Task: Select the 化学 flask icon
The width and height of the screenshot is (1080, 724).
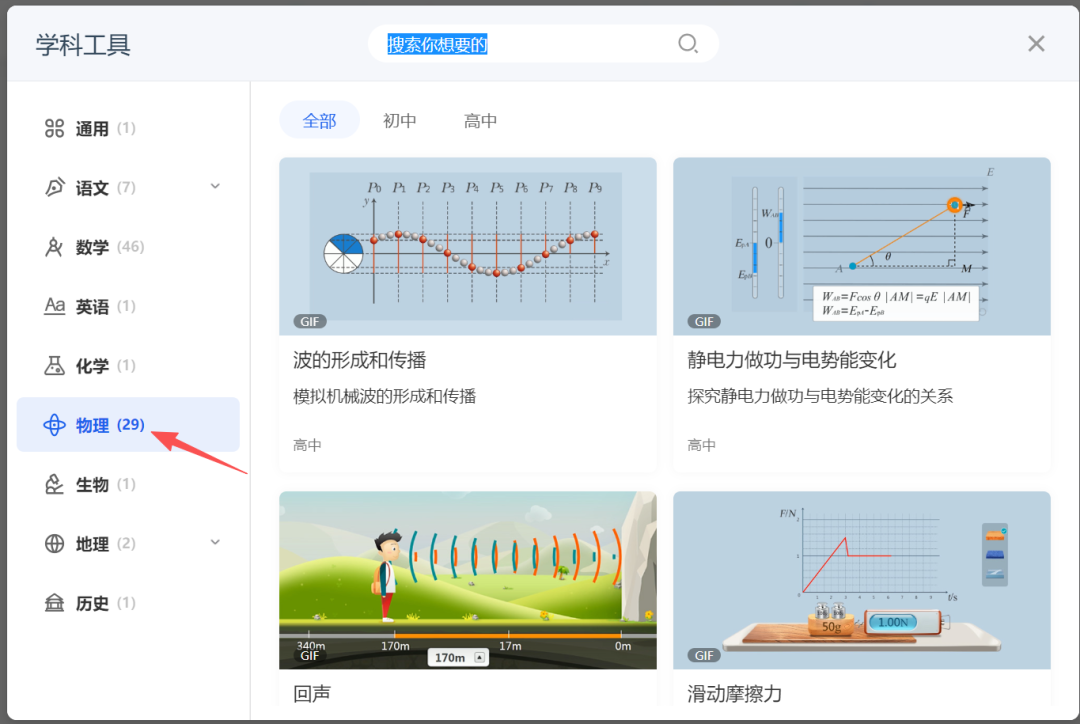Action: (56, 366)
